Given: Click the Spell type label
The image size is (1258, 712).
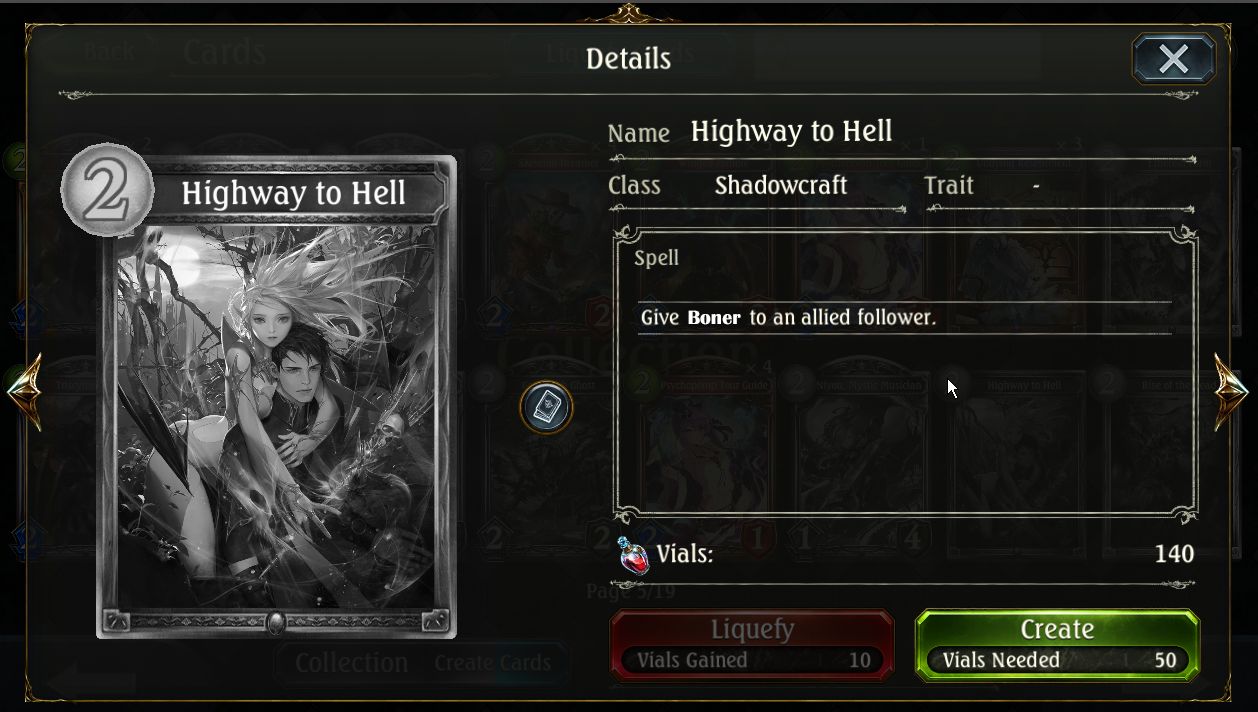Looking at the screenshot, I should (656, 258).
